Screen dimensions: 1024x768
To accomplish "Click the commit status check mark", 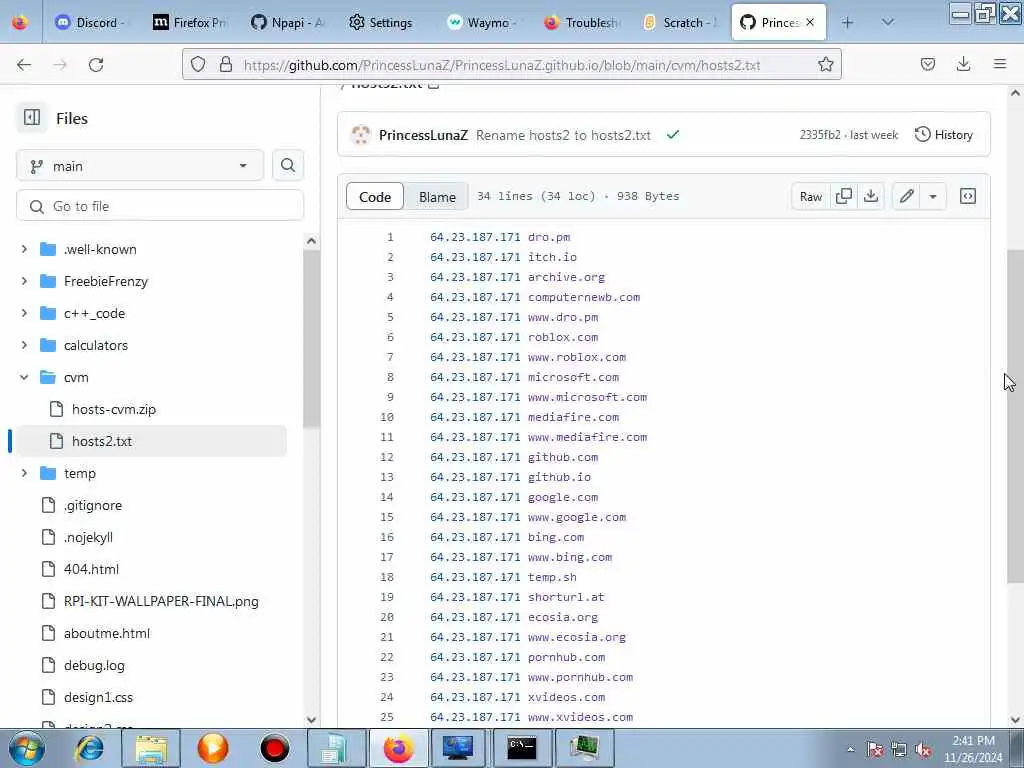I will (x=673, y=135).
